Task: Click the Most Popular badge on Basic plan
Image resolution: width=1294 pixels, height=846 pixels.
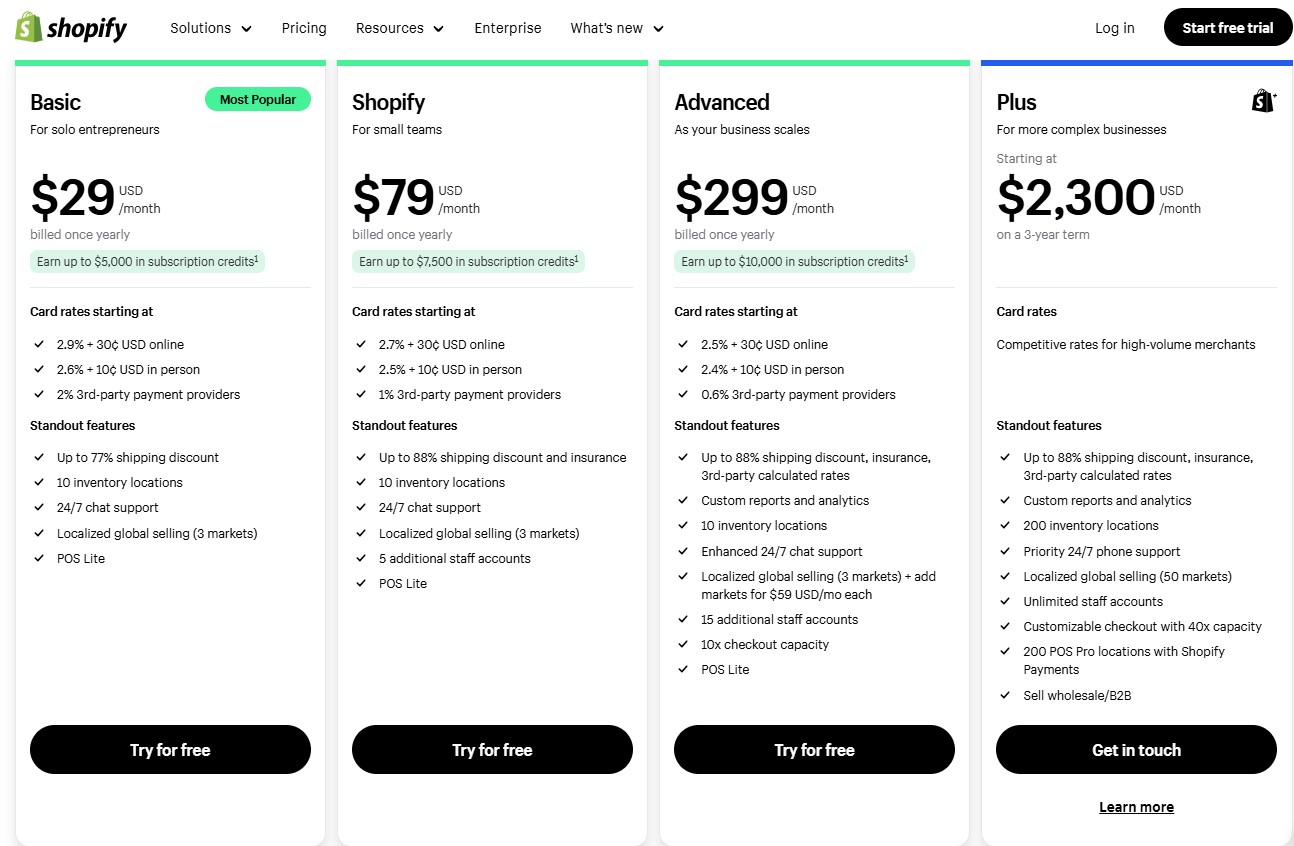Action: 258,99
